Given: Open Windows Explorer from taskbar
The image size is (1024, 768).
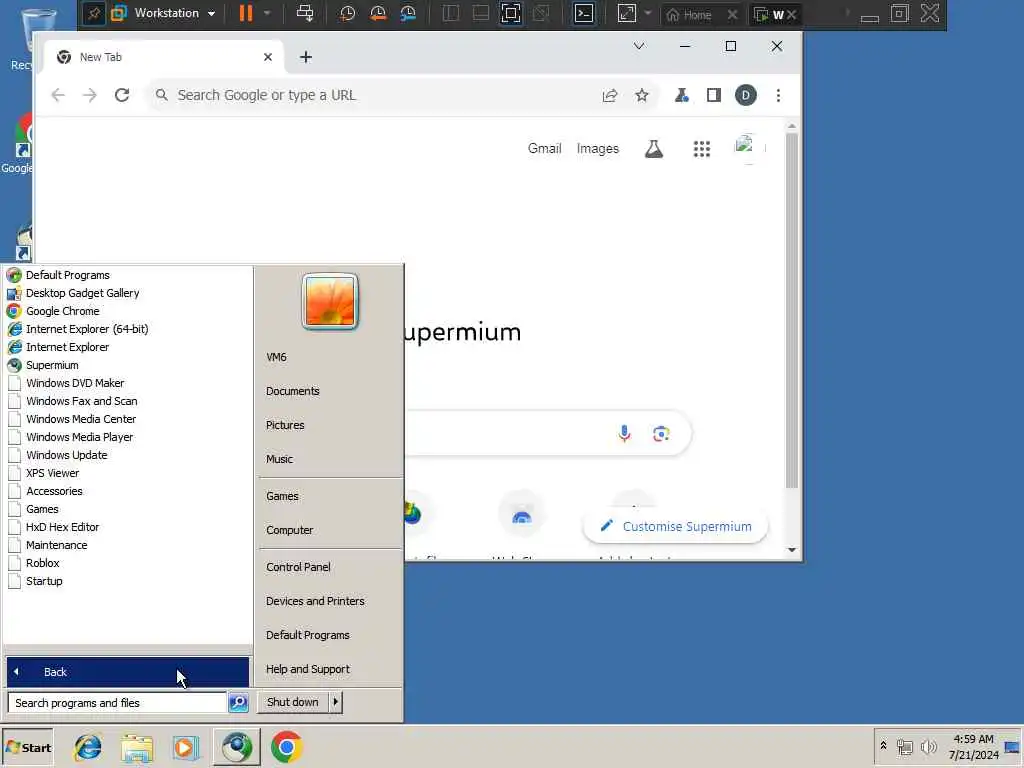Looking at the screenshot, I should pos(136,748).
